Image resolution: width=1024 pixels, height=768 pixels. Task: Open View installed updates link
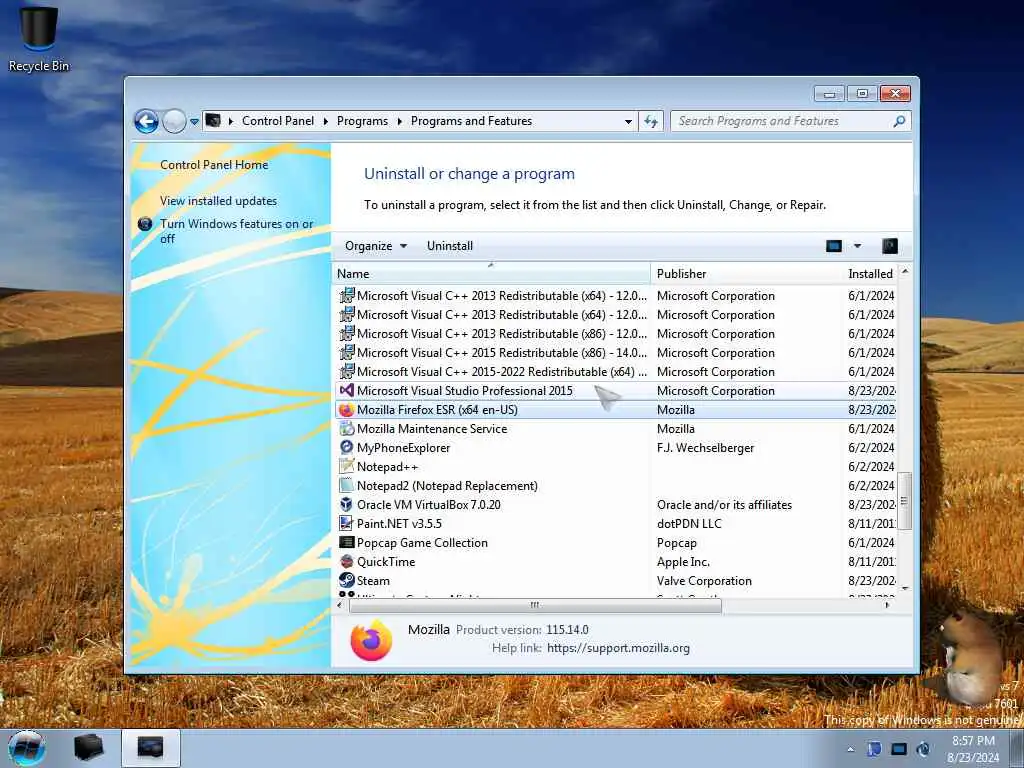pyautogui.click(x=218, y=200)
